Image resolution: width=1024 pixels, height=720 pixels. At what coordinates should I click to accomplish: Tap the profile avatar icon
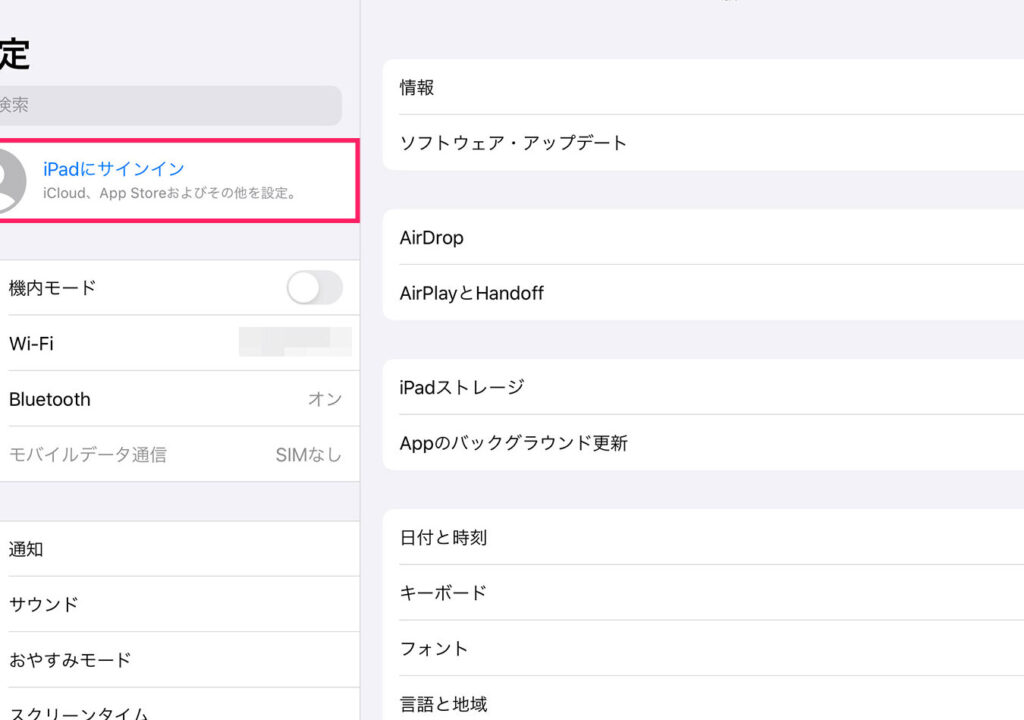(x=8, y=181)
